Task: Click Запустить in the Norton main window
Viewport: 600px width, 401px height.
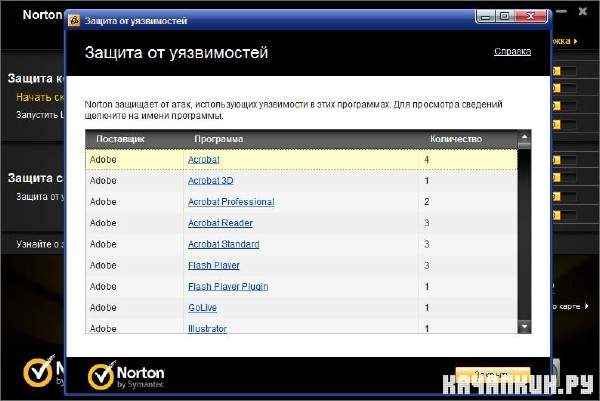Action: (40, 114)
